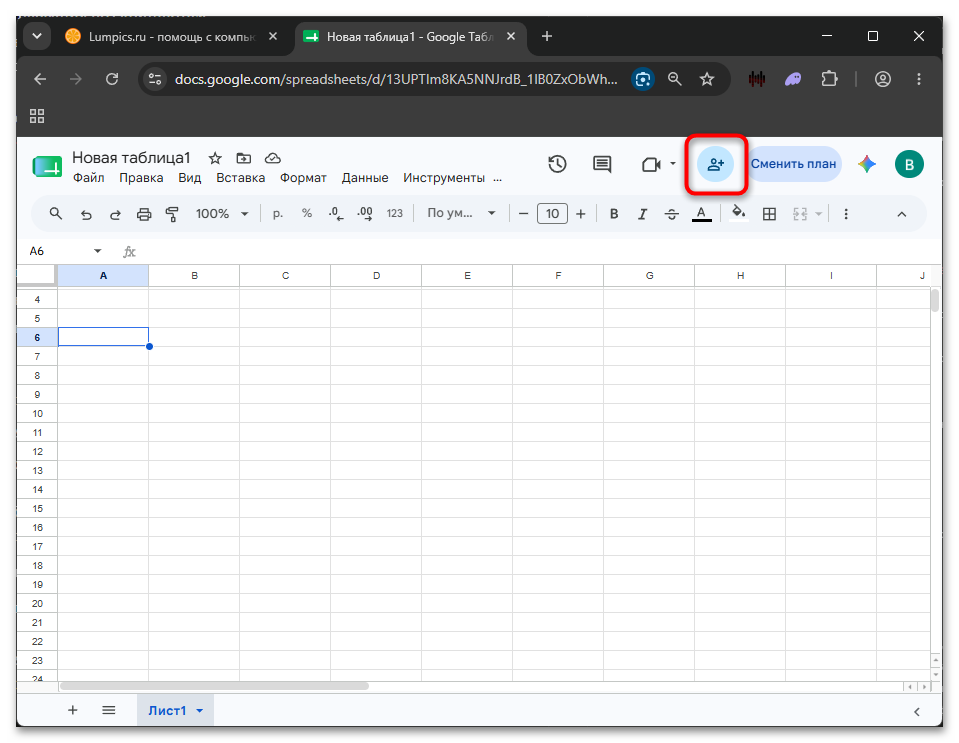Move the document with folder icon

tap(243, 158)
